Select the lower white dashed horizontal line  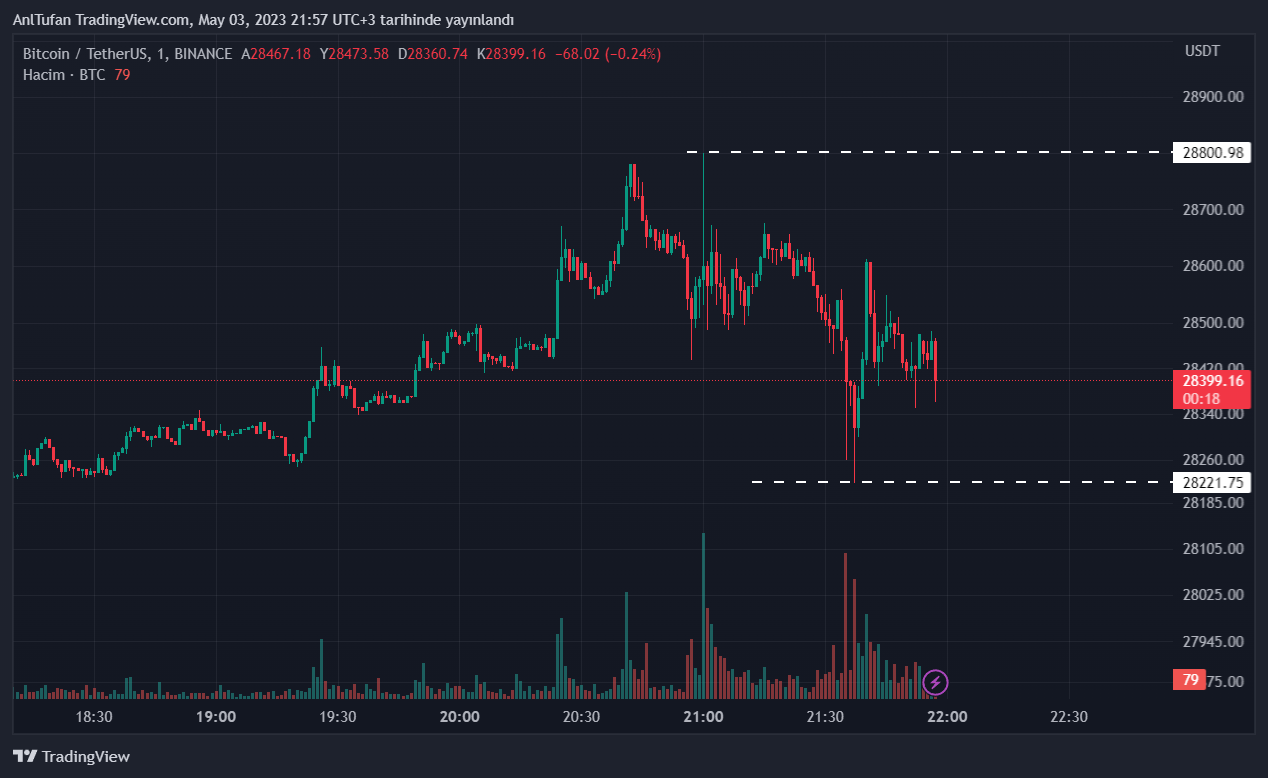960,482
